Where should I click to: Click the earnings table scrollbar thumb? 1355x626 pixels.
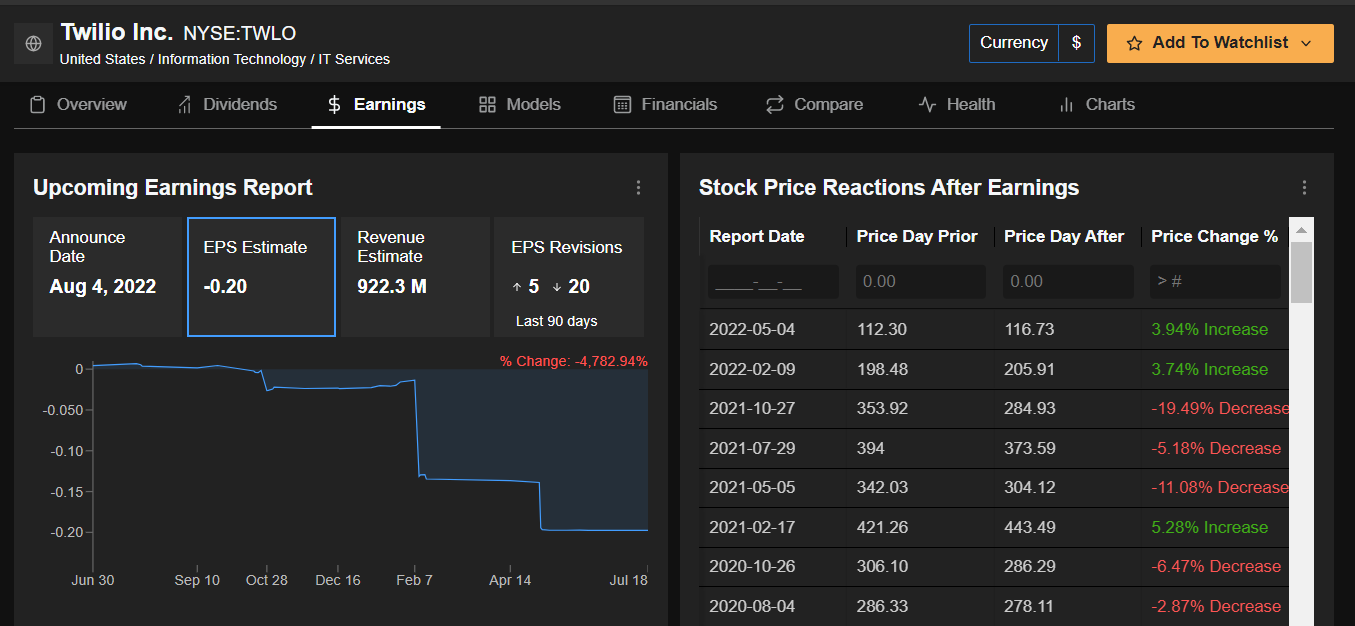(1301, 272)
